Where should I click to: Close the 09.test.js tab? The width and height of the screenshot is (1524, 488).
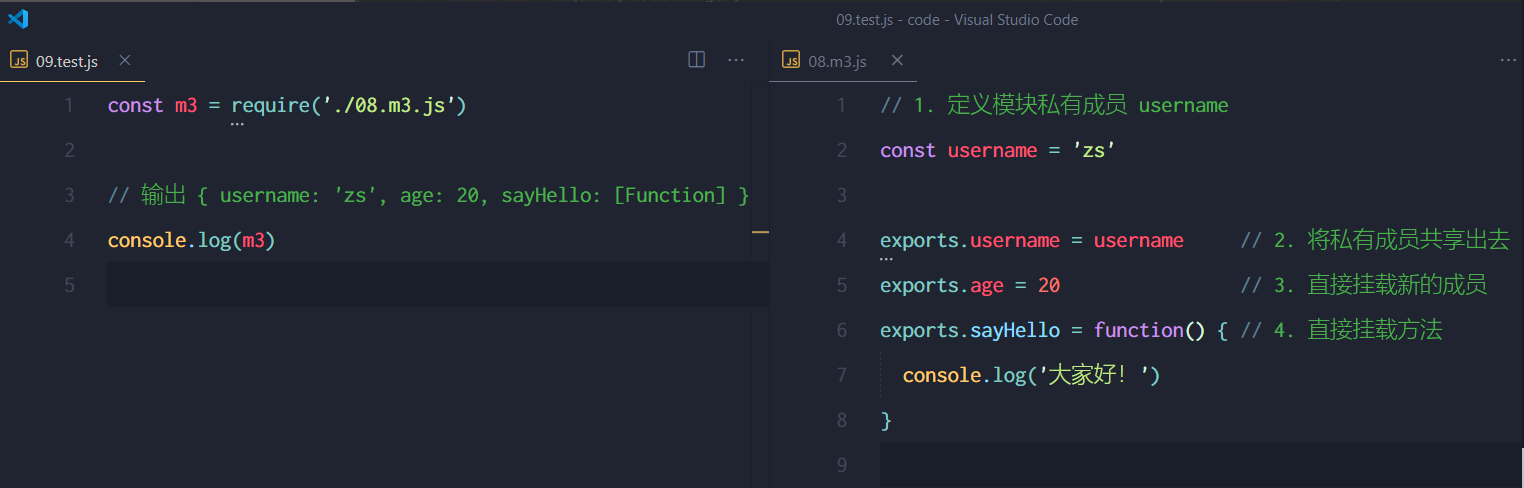tap(125, 61)
